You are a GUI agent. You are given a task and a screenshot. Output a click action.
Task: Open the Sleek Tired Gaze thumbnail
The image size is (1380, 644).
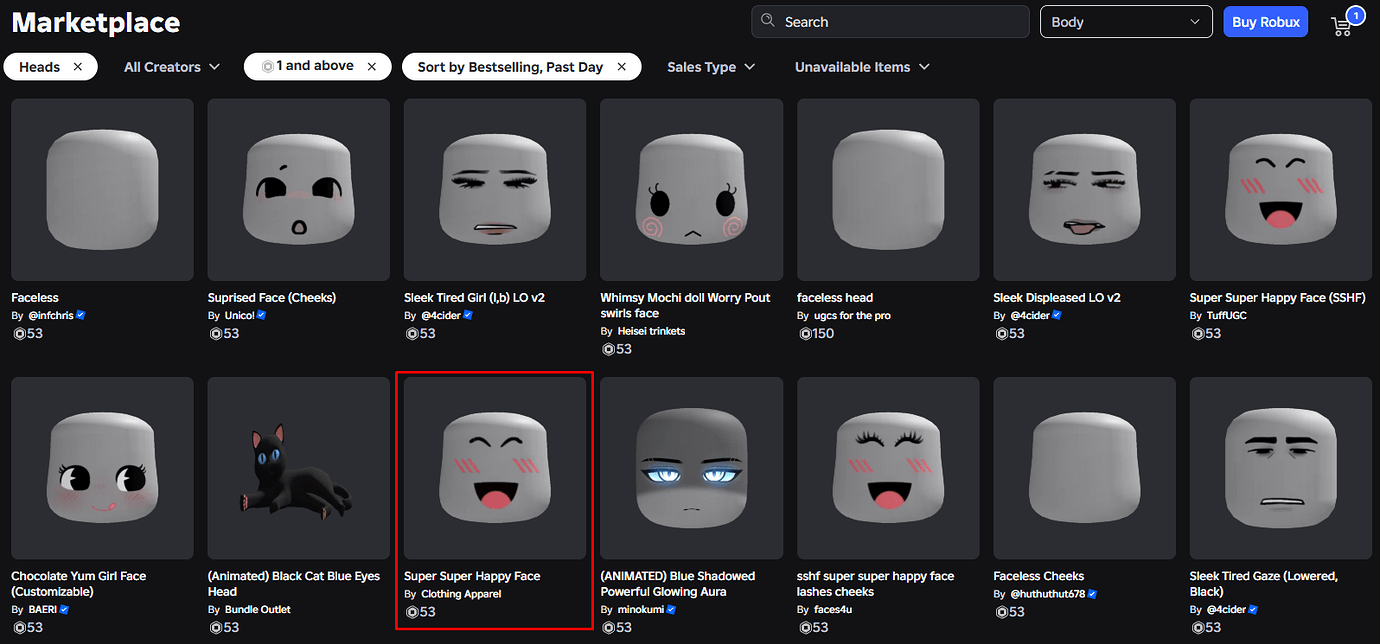[1281, 468]
